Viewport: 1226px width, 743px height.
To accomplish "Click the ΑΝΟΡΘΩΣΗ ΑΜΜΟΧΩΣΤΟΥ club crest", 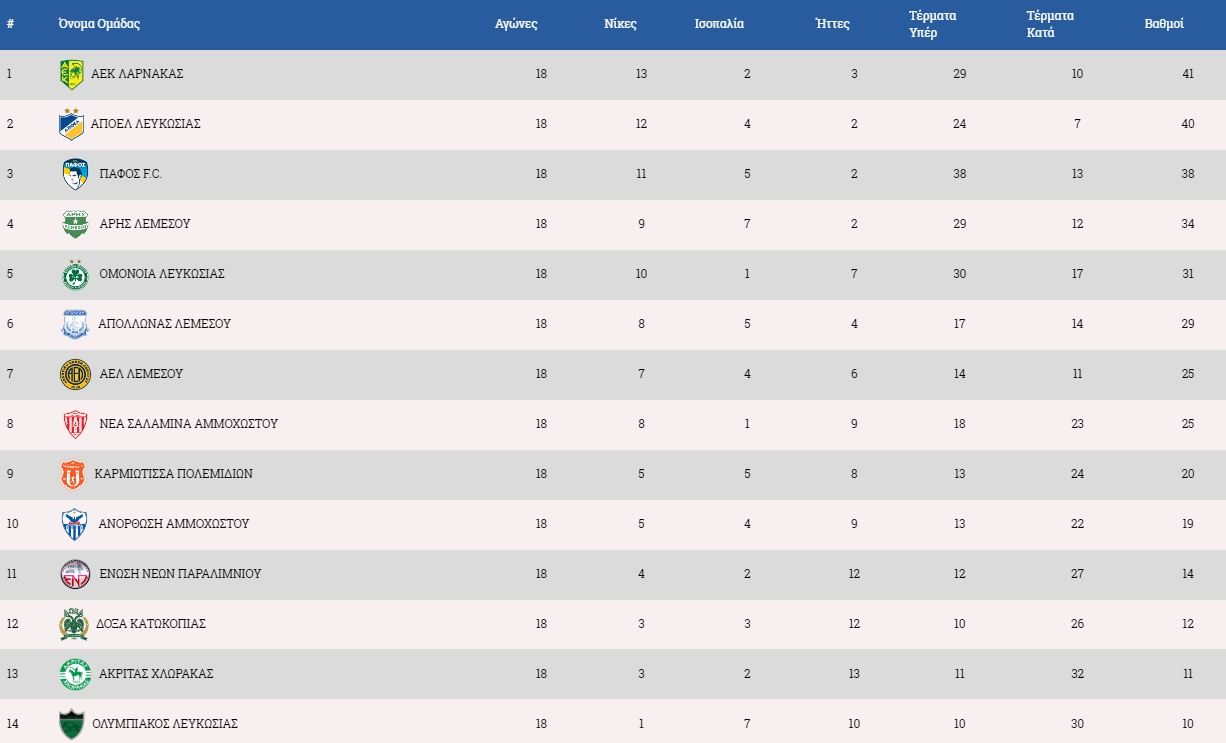I will (x=75, y=524).
